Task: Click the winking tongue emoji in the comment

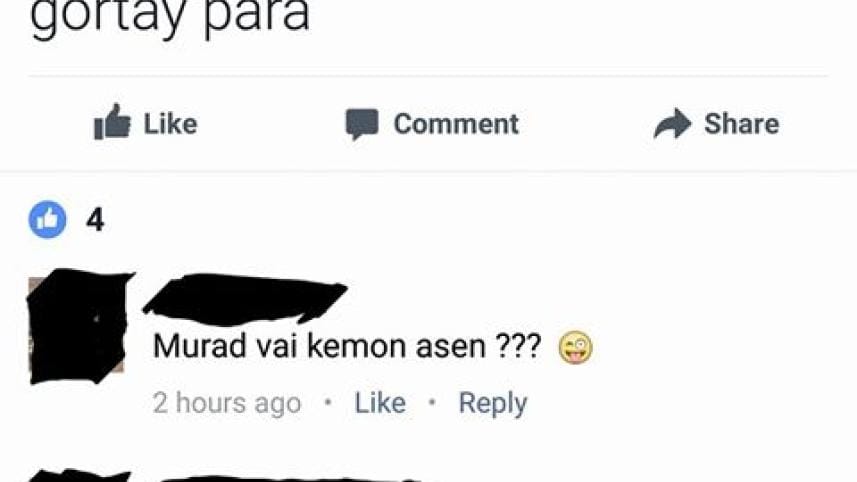Action: (x=575, y=348)
